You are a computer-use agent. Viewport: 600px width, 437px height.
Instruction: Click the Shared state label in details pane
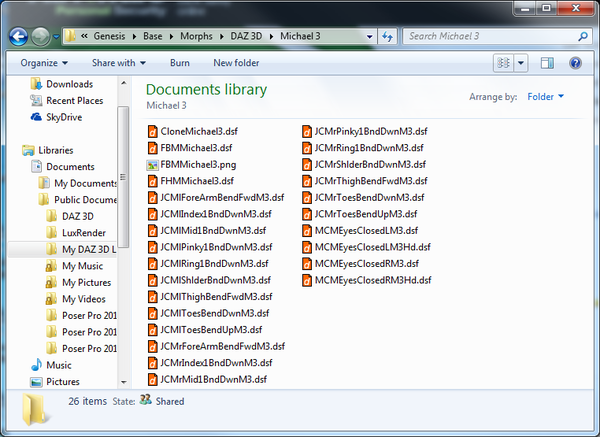click(170, 401)
